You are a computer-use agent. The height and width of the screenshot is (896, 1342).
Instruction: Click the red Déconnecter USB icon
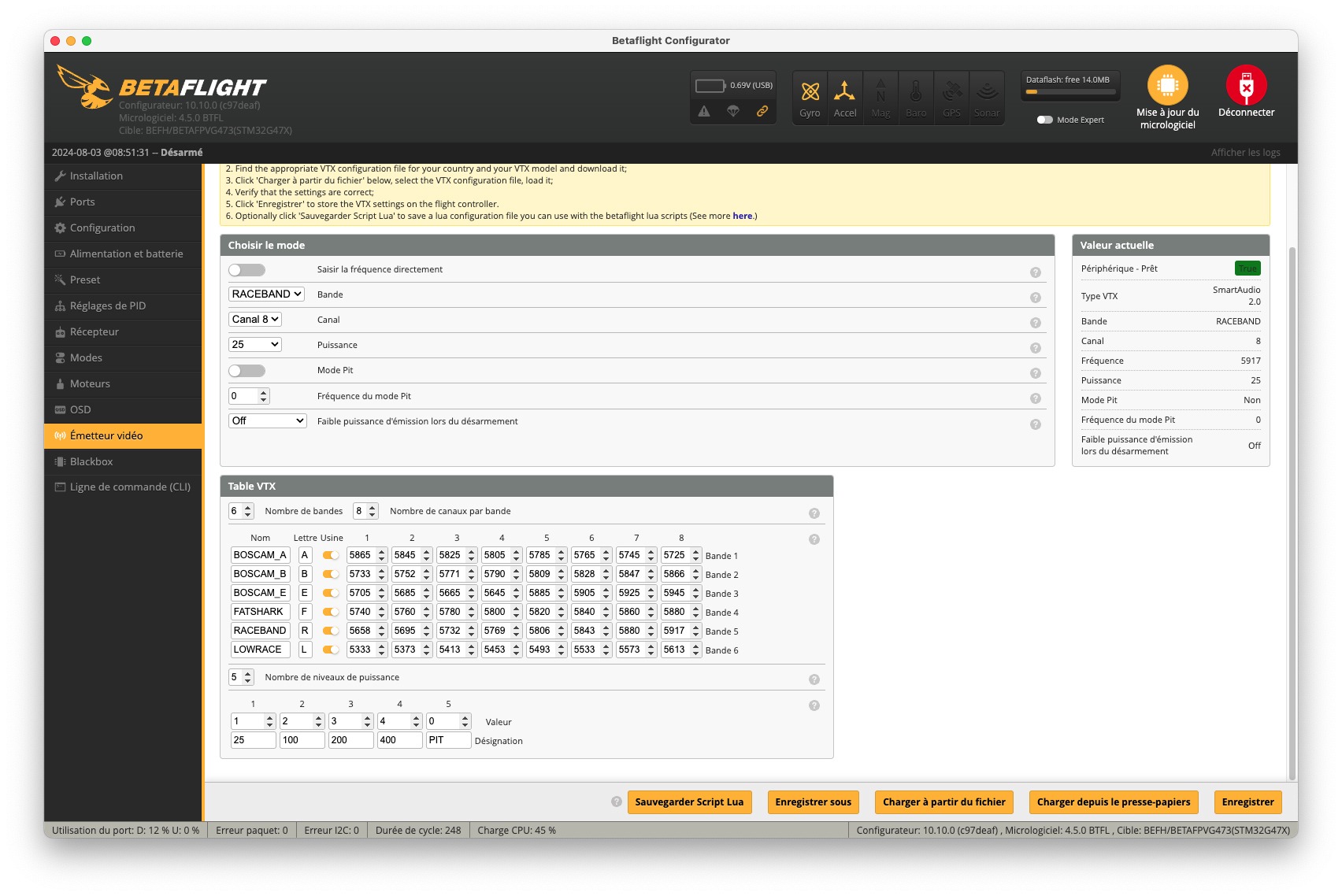coord(1246,85)
